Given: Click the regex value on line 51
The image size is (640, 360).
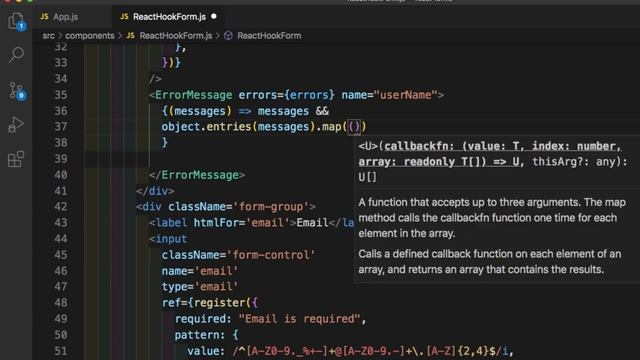Looking at the screenshot, I should [371, 351].
